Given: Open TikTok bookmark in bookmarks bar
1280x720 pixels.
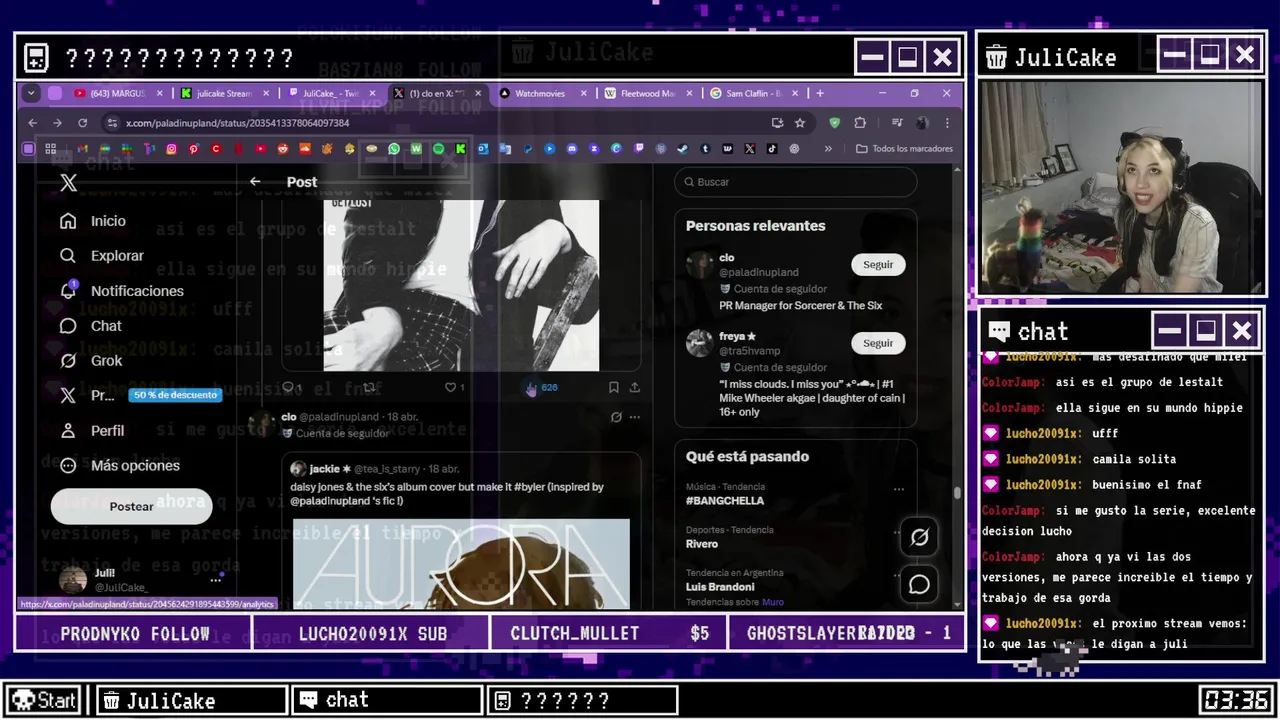Looking at the screenshot, I should [772, 149].
